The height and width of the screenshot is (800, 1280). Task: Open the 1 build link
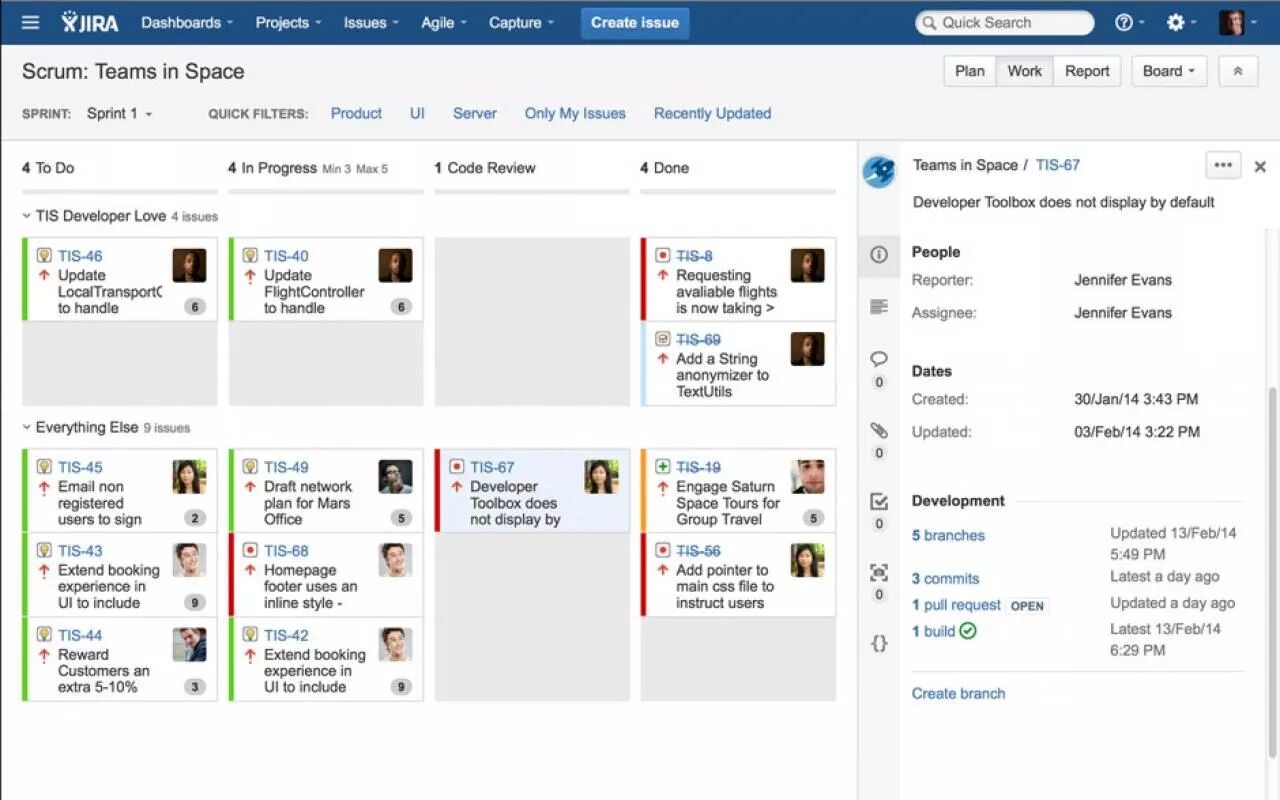coord(933,631)
